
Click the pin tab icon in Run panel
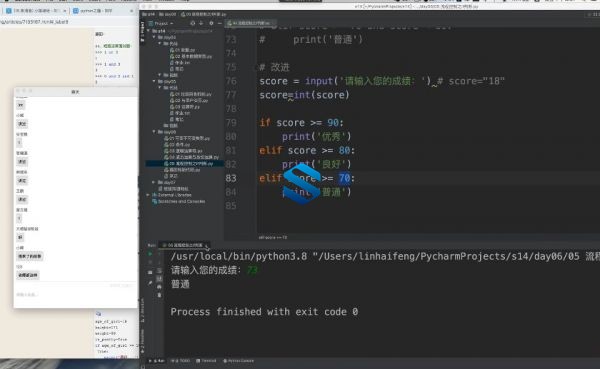tap(150, 283)
